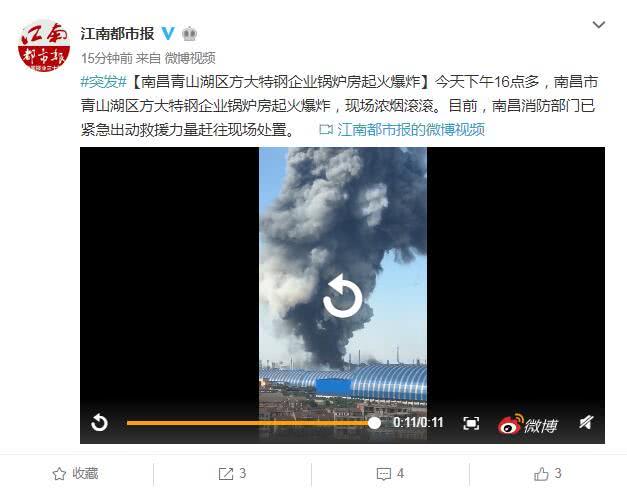The height and width of the screenshot is (492, 627).
Task: Click the crown membership icon
Action: 190,34
